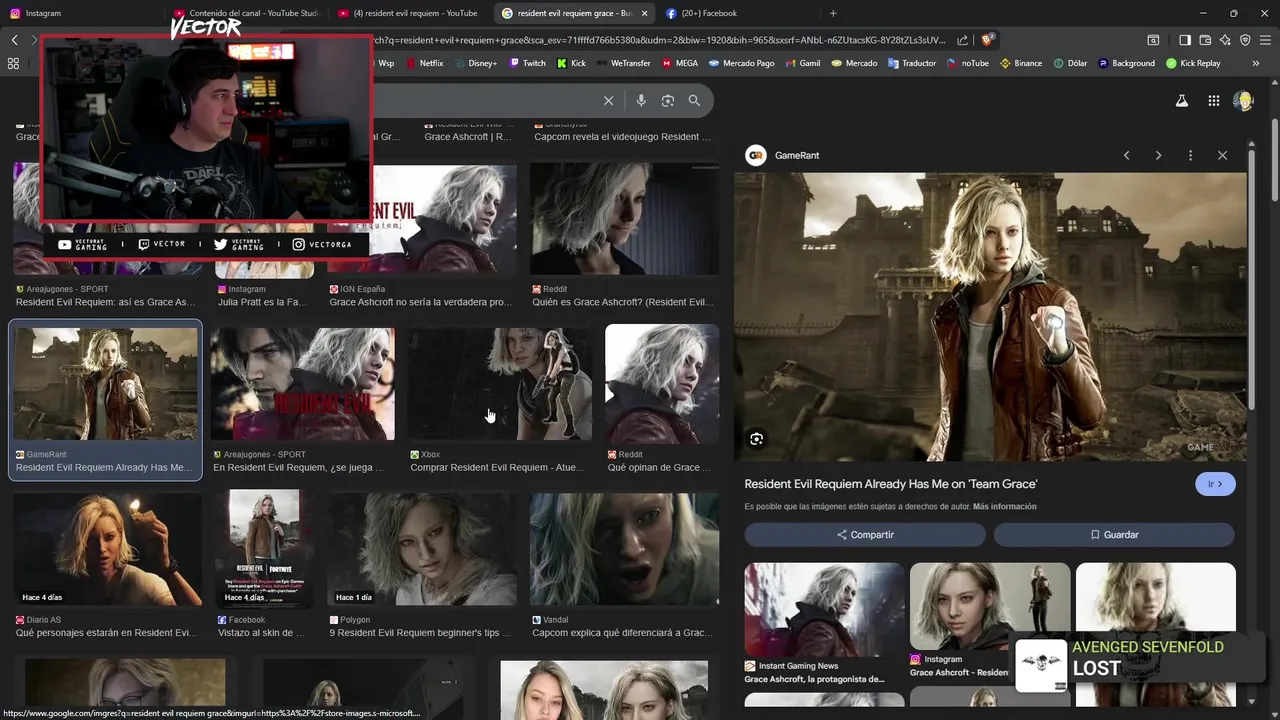Open the Brave Wallet icon
Image resolution: width=1280 pixels, height=720 pixels.
pos(1205,40)
